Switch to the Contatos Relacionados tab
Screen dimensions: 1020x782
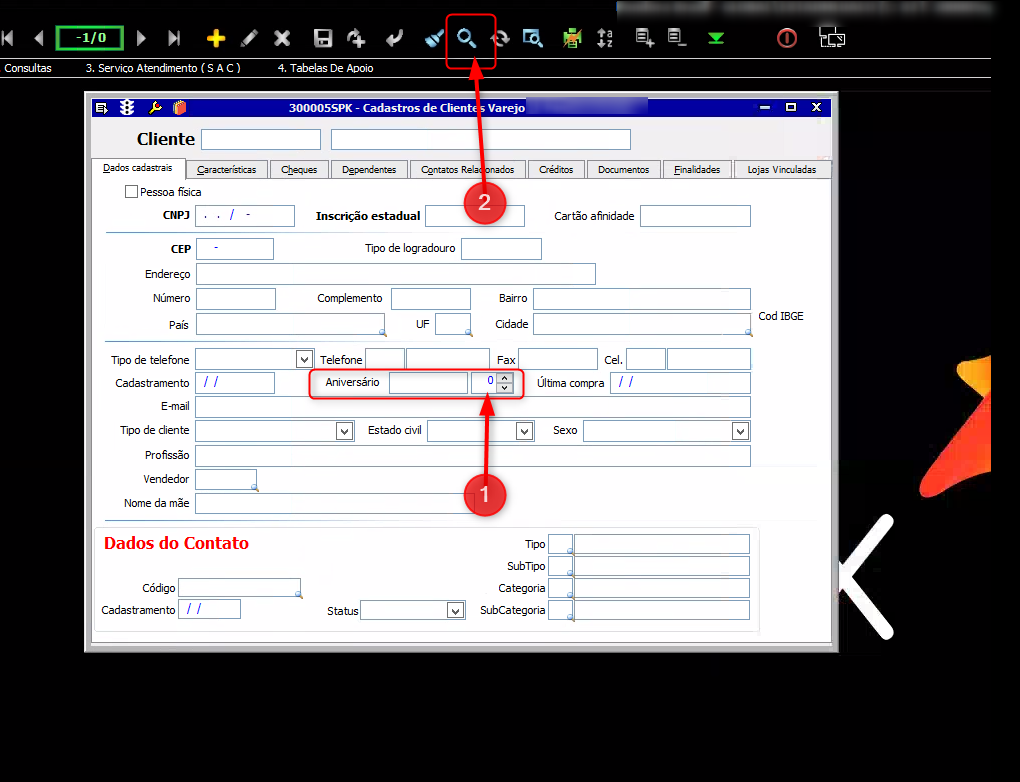coord(467,169)
